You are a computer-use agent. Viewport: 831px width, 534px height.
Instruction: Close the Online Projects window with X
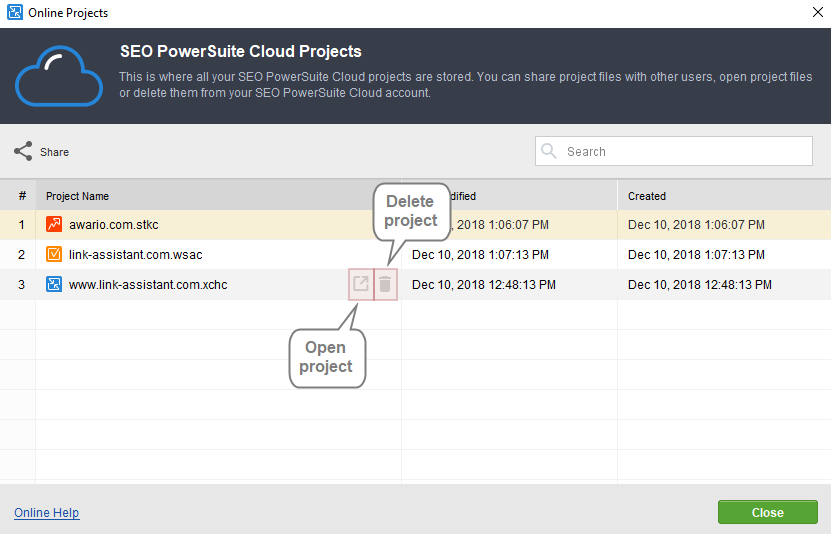click(x=818, y=12)
